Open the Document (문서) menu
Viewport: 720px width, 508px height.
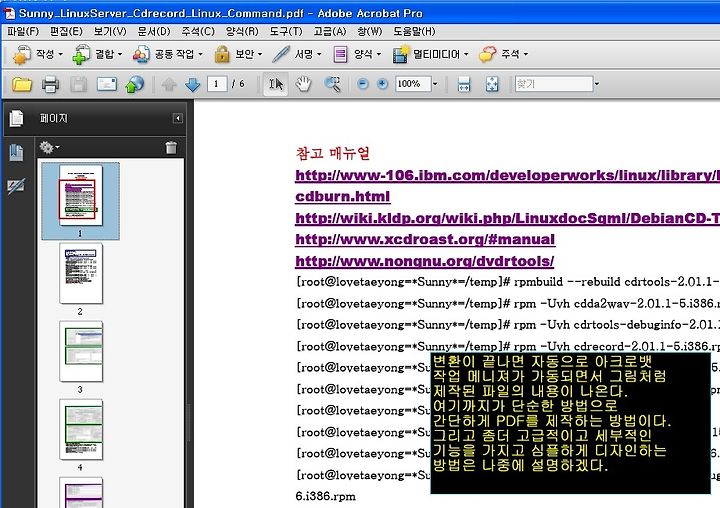[x=154, y=31]
